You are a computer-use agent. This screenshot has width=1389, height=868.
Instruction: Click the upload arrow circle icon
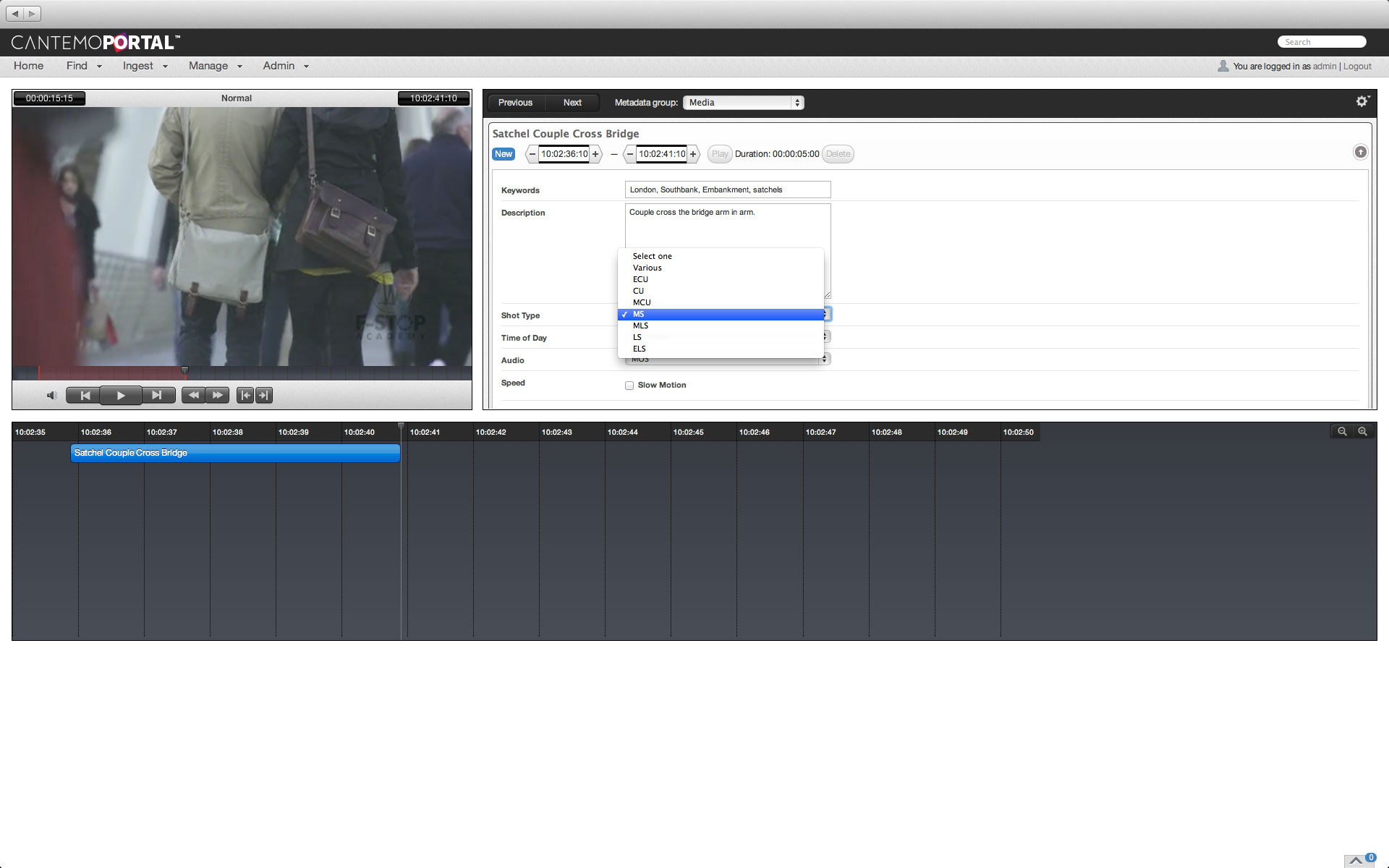[1360, 152]
